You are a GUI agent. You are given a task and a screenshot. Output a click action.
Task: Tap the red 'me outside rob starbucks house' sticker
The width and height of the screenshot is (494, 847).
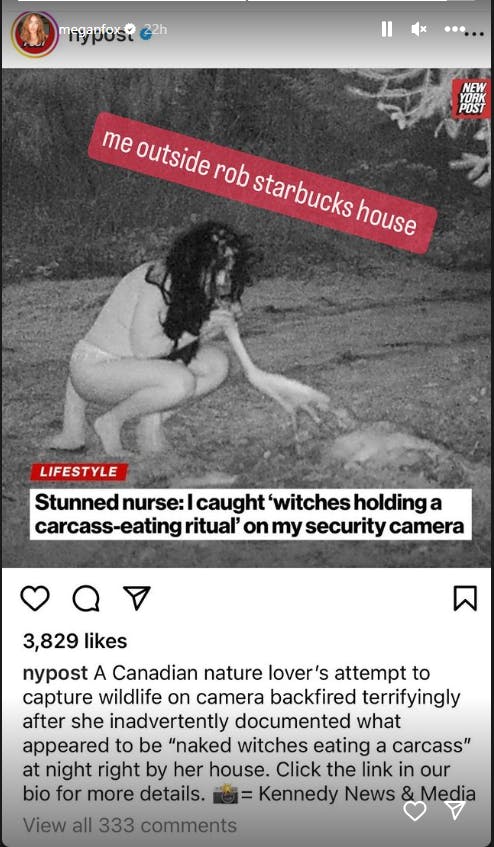pyautogui.click(x=262, y=183)
